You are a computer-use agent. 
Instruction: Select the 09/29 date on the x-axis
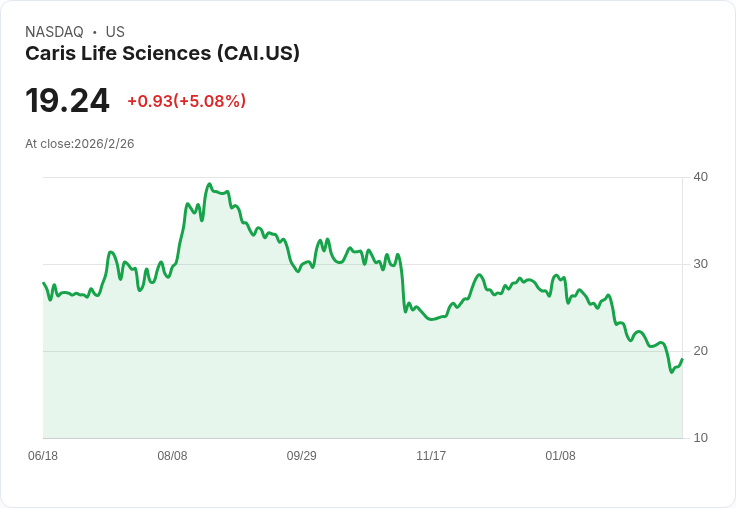pyautogui.click(x=301, y=456)
